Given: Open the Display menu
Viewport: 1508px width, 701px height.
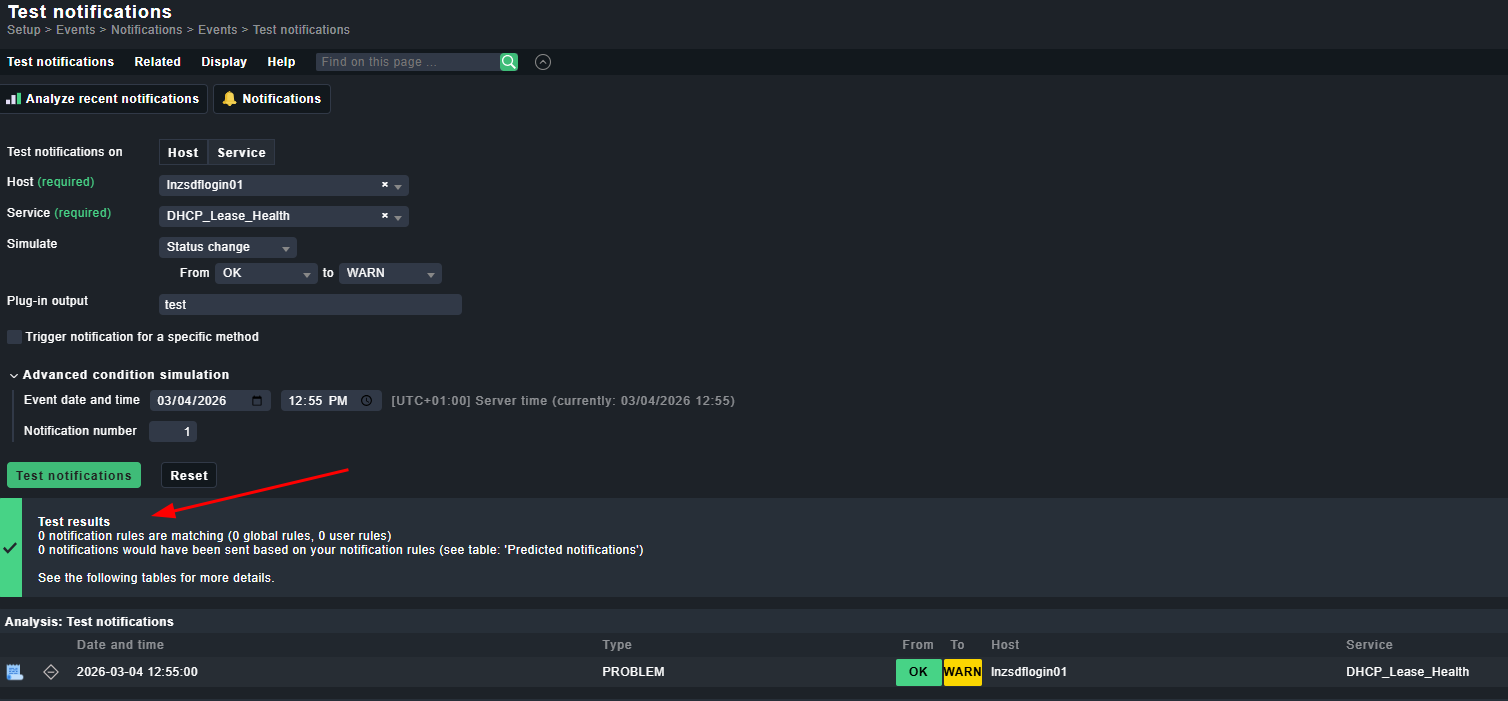Looking at the screenshot, I should [x=224, y=62].
